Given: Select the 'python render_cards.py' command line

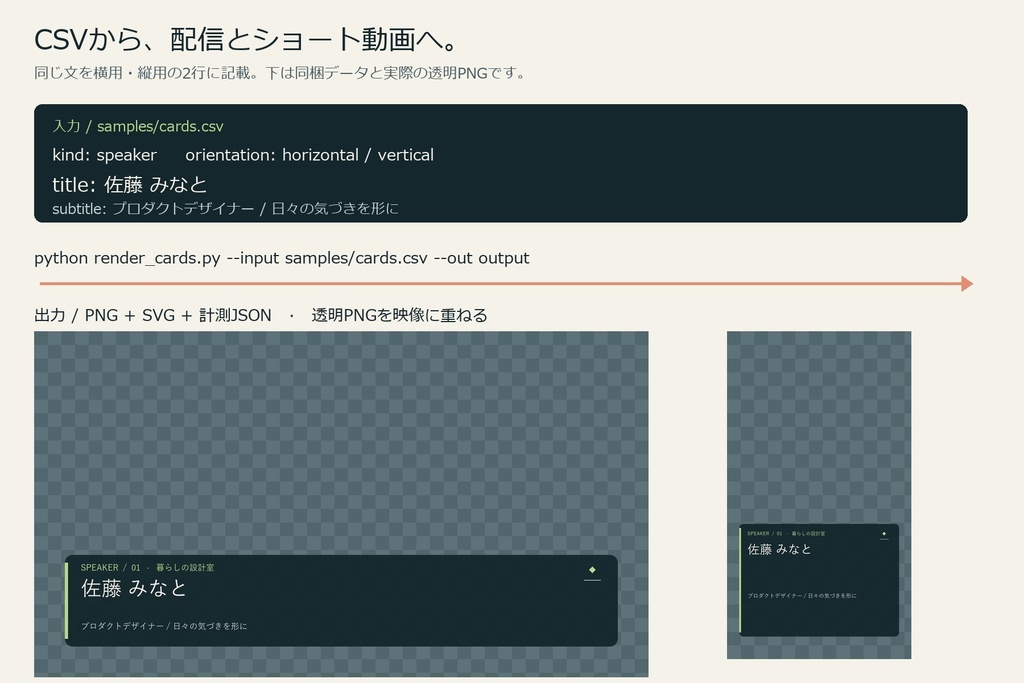Looking at the screenshot, I should point(281,258).
